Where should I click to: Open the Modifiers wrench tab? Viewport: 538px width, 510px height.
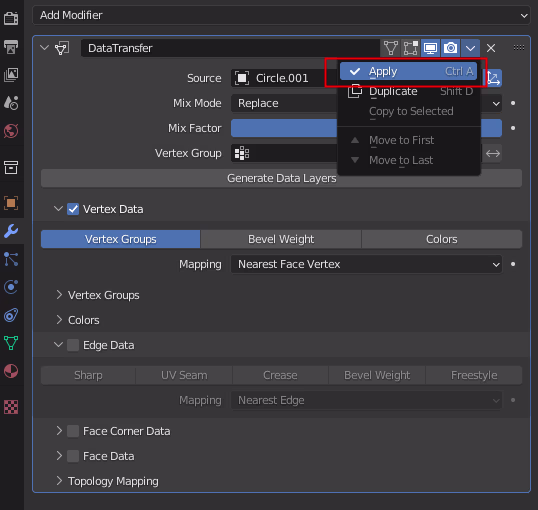pos(11,231)
